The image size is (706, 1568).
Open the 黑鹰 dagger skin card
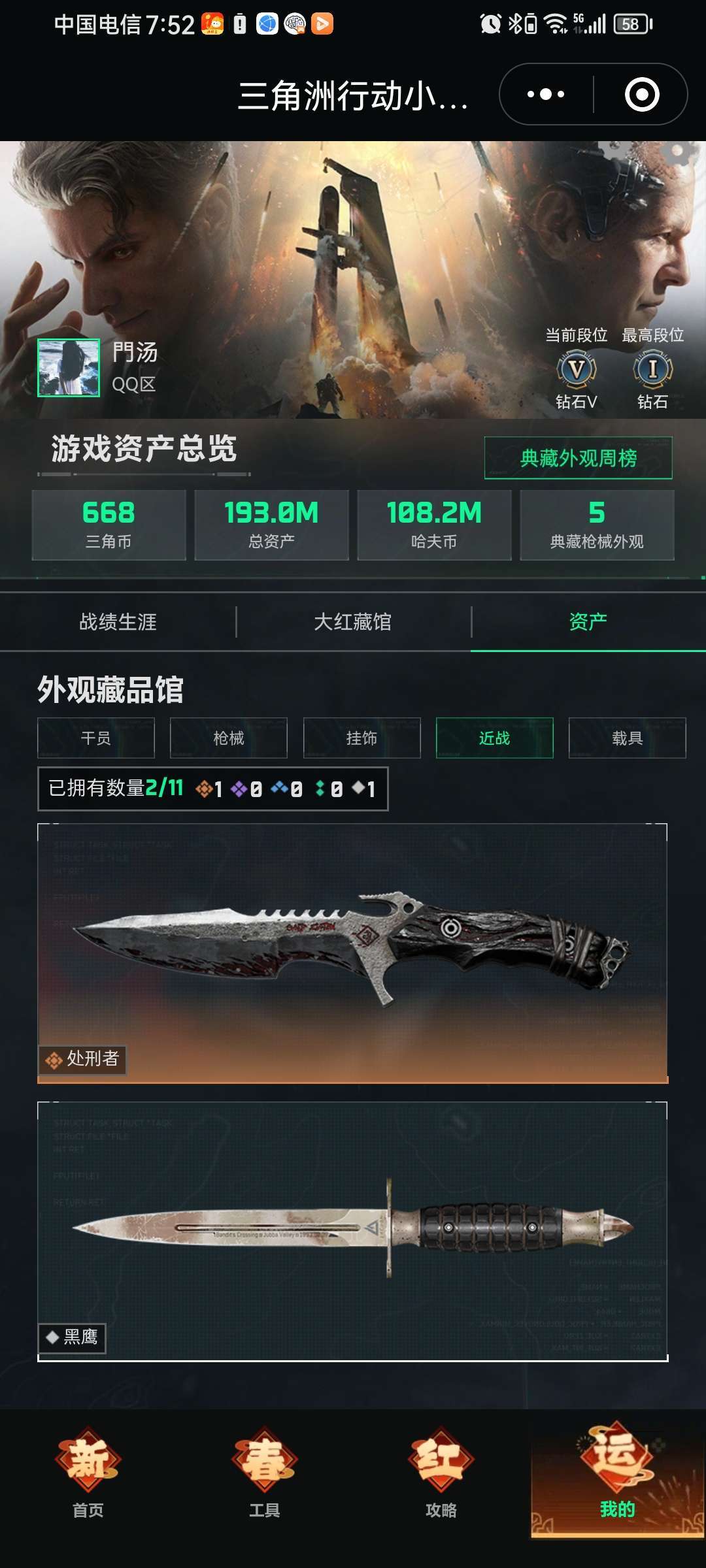pyautogui.click(x=352, y=1232)
